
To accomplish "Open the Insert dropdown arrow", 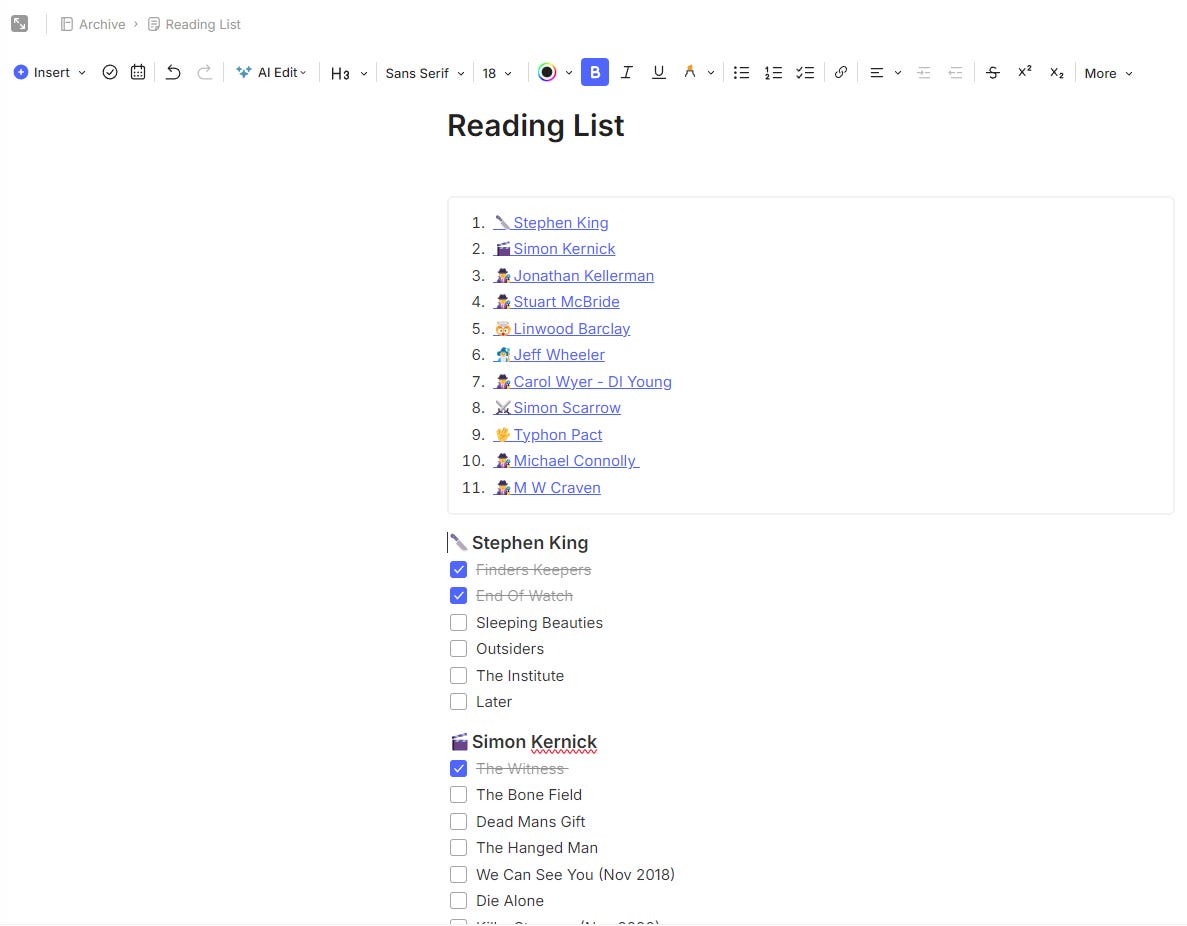I will [x=82, y=73].
